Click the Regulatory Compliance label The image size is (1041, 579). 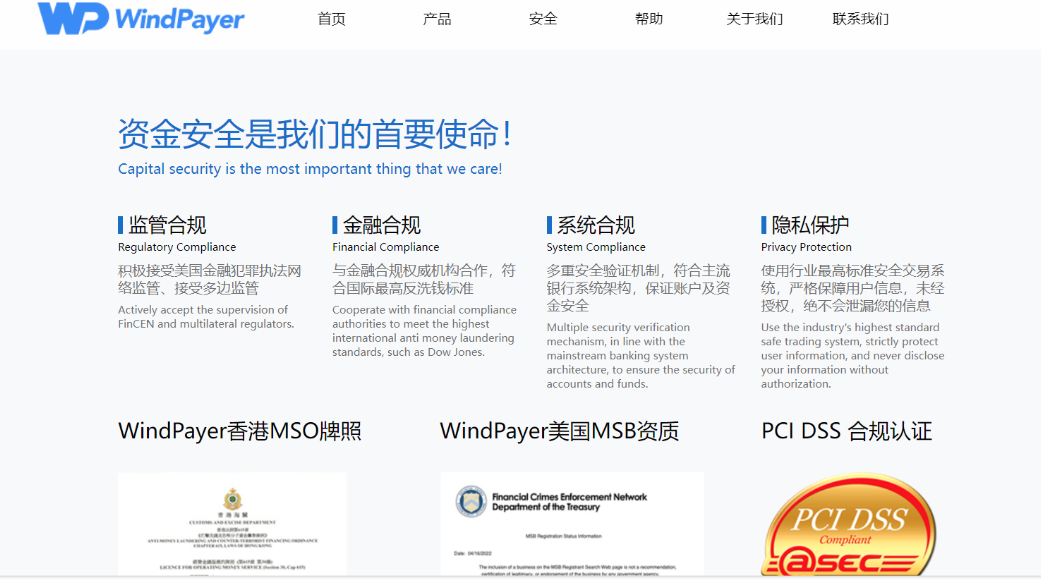177,247
